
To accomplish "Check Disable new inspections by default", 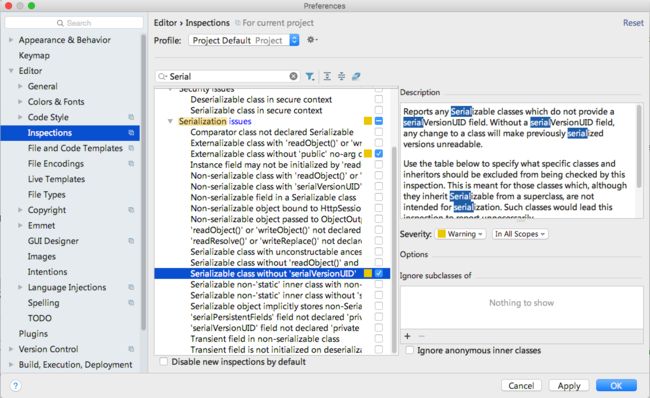I will [x=164, y=362].
